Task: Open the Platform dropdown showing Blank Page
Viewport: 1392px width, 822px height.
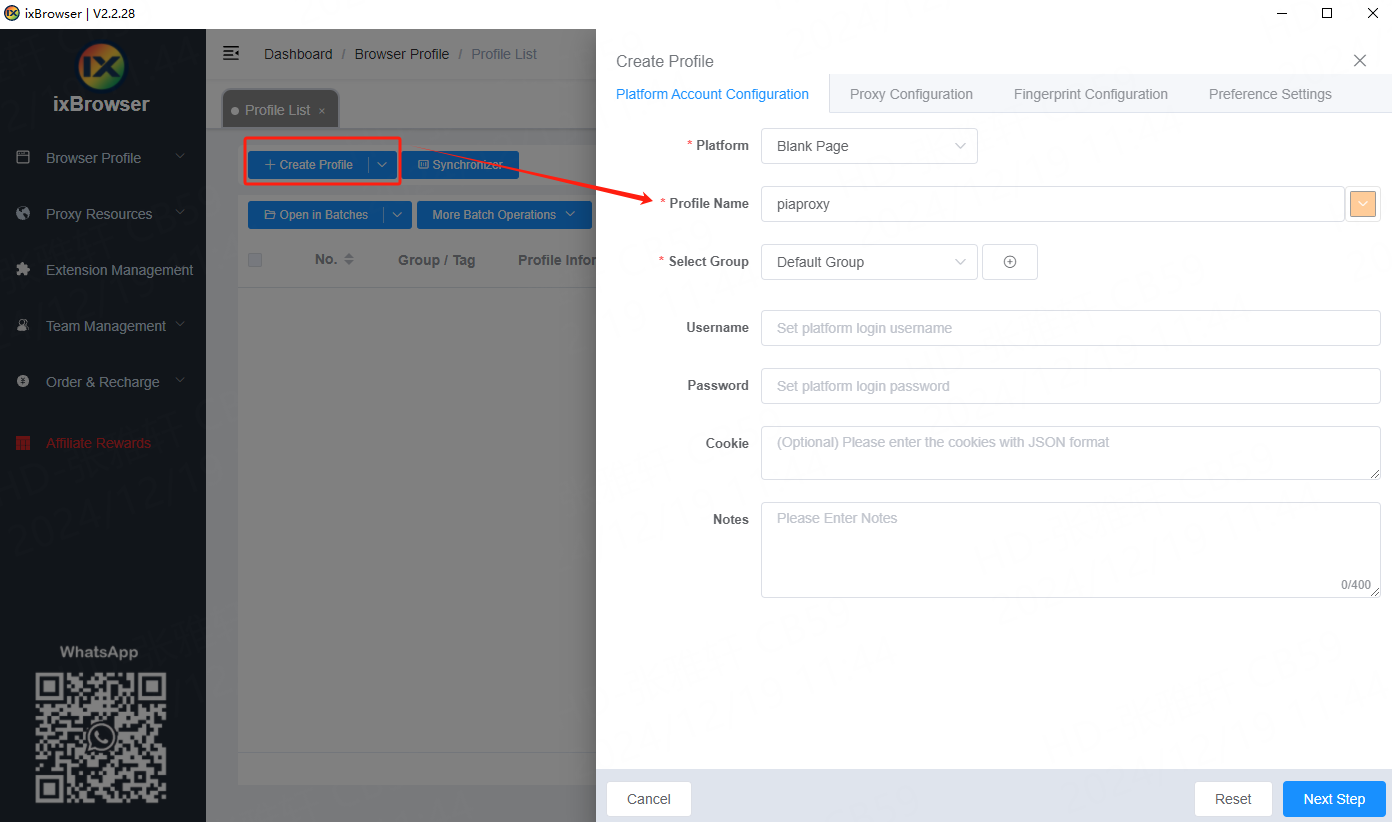Action: point(868,146)
